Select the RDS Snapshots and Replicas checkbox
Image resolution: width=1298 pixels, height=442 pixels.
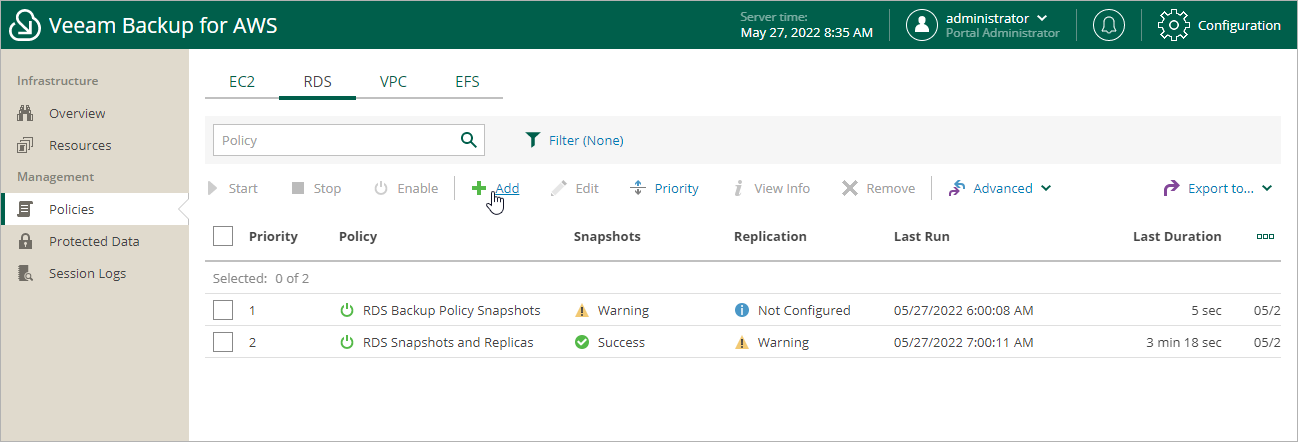(223, 342)
